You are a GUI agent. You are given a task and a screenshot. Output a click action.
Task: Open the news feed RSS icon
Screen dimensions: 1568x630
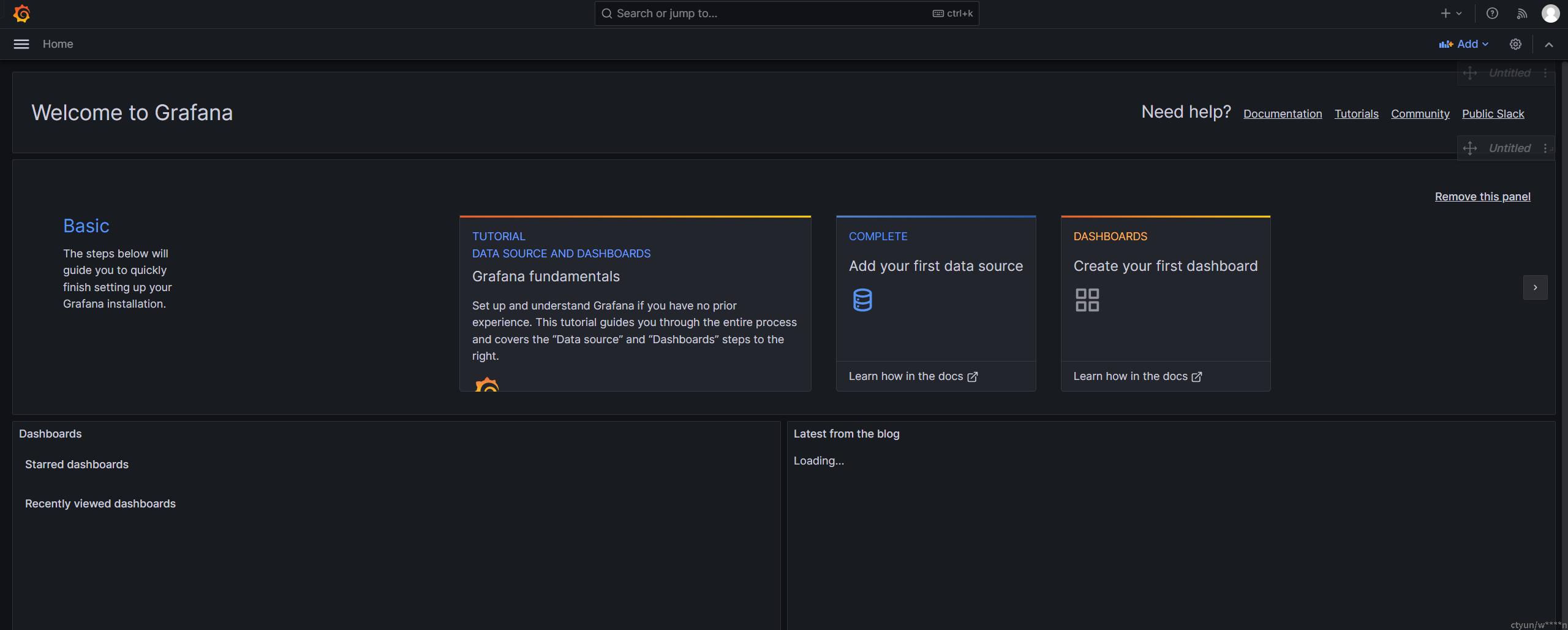tap(1521, 13)
